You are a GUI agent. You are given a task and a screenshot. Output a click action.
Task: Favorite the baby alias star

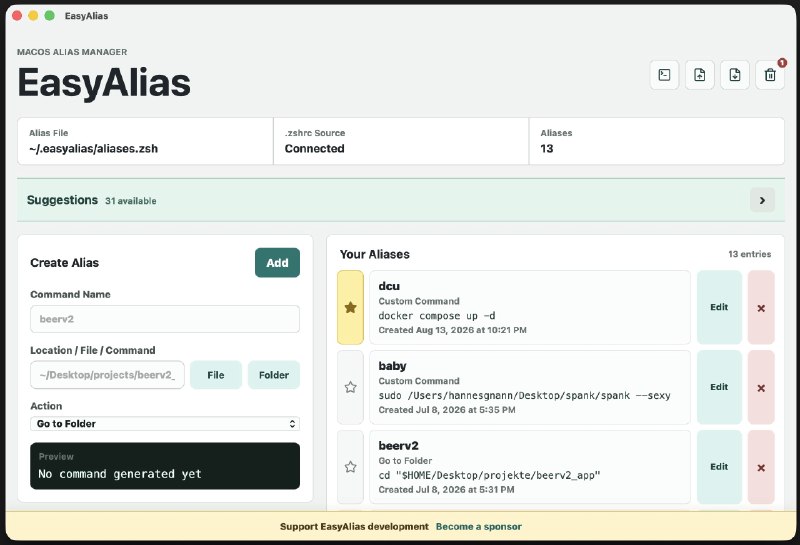(x=351, y=387)
